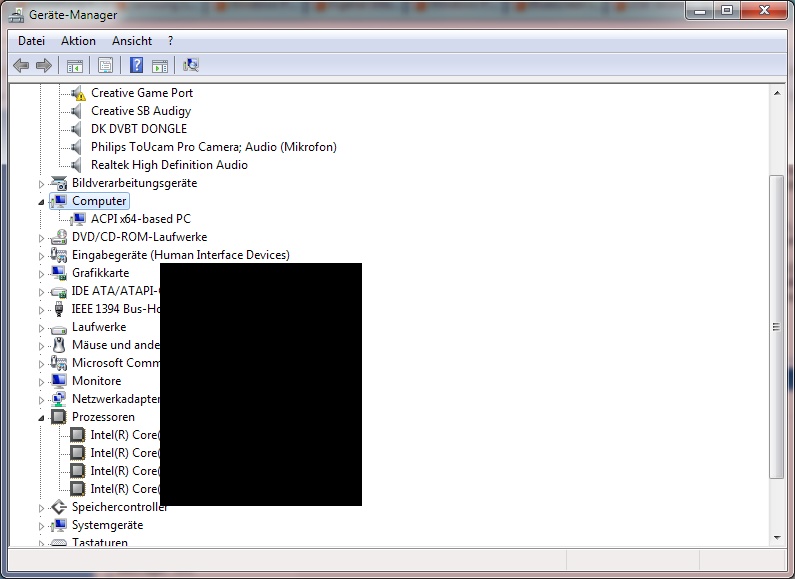The width and height of the screenshot is (795, 579).
Task: Click the ACPI x64-based PC icon
Action: coord(78,219)
